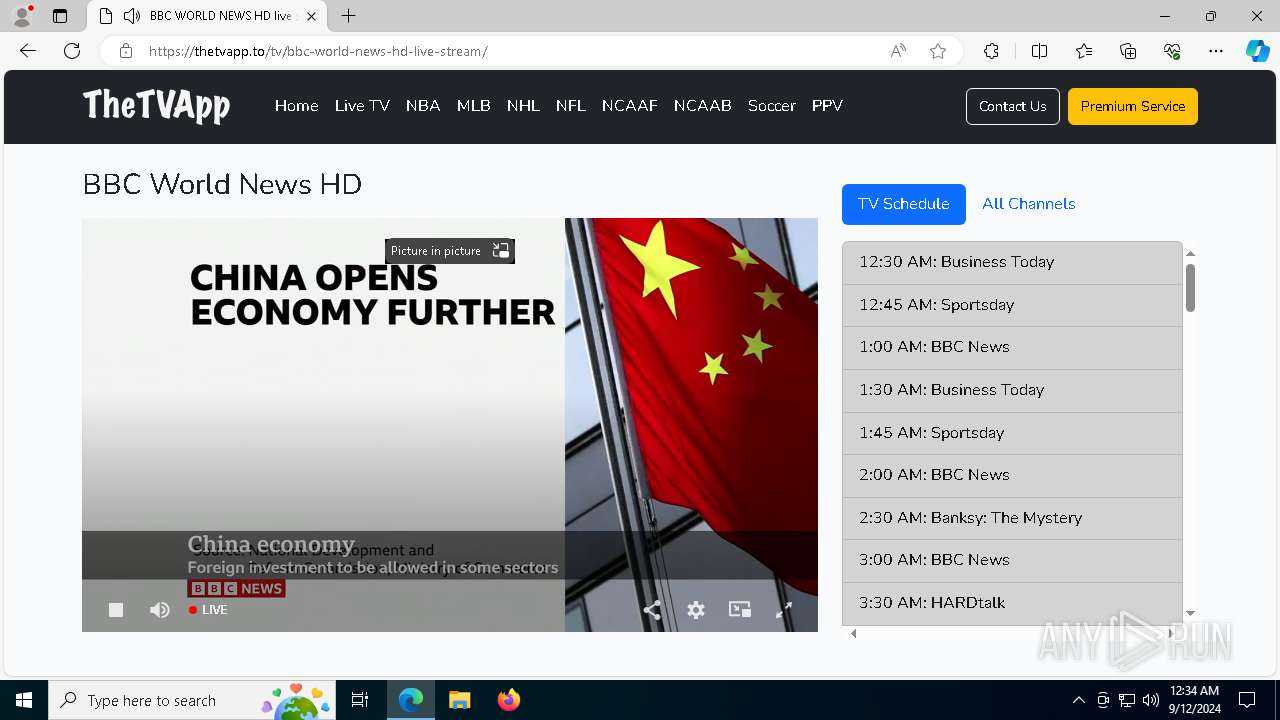Click the taskbar search box
The width and height of the screenshot is (1280, 720).
192,700
